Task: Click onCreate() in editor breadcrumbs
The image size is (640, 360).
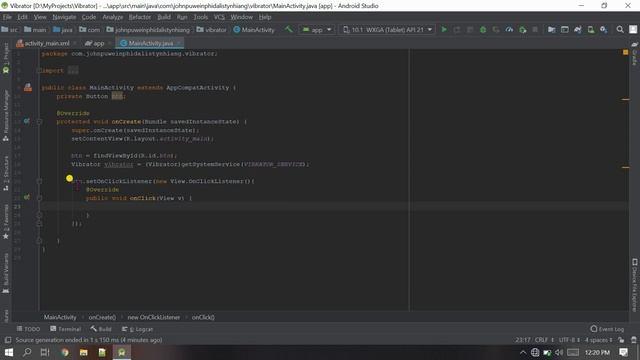Action: 102,317
